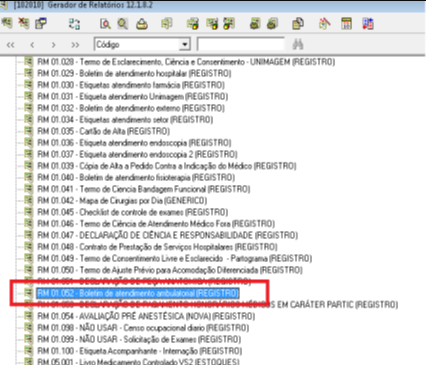Click the magnifying glass zoom icon
This screenshot has width=426, height=365.
click(x=123, y=24)
